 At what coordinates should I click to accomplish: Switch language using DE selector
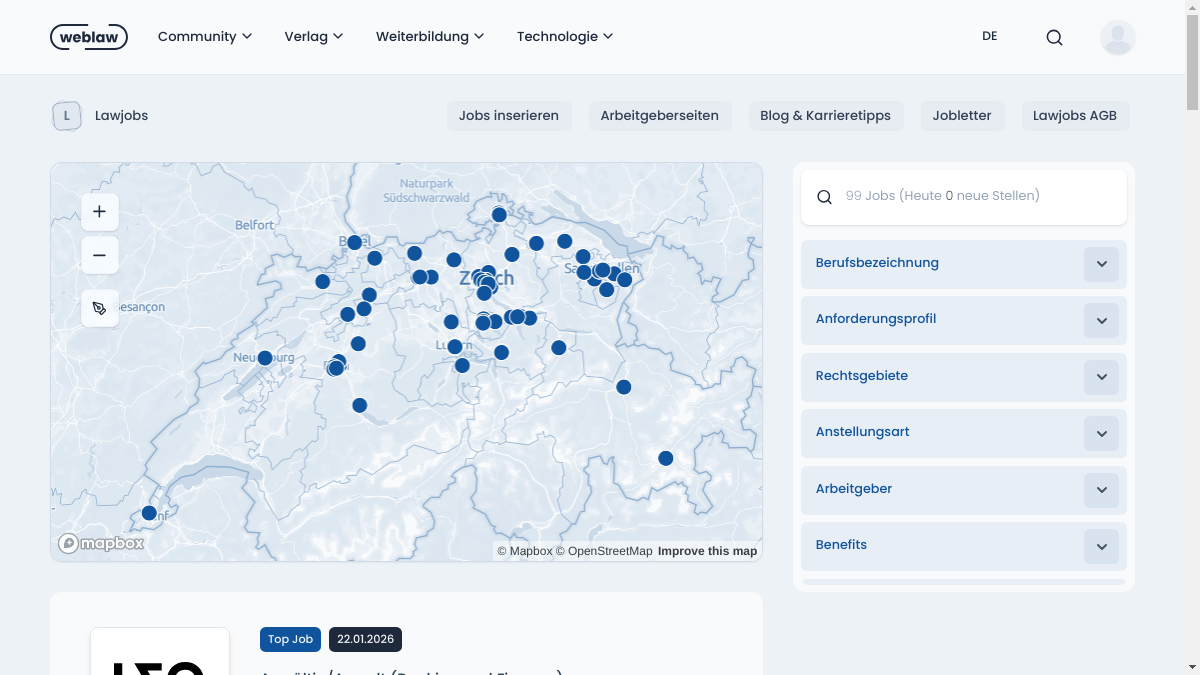tap(989, 36)
